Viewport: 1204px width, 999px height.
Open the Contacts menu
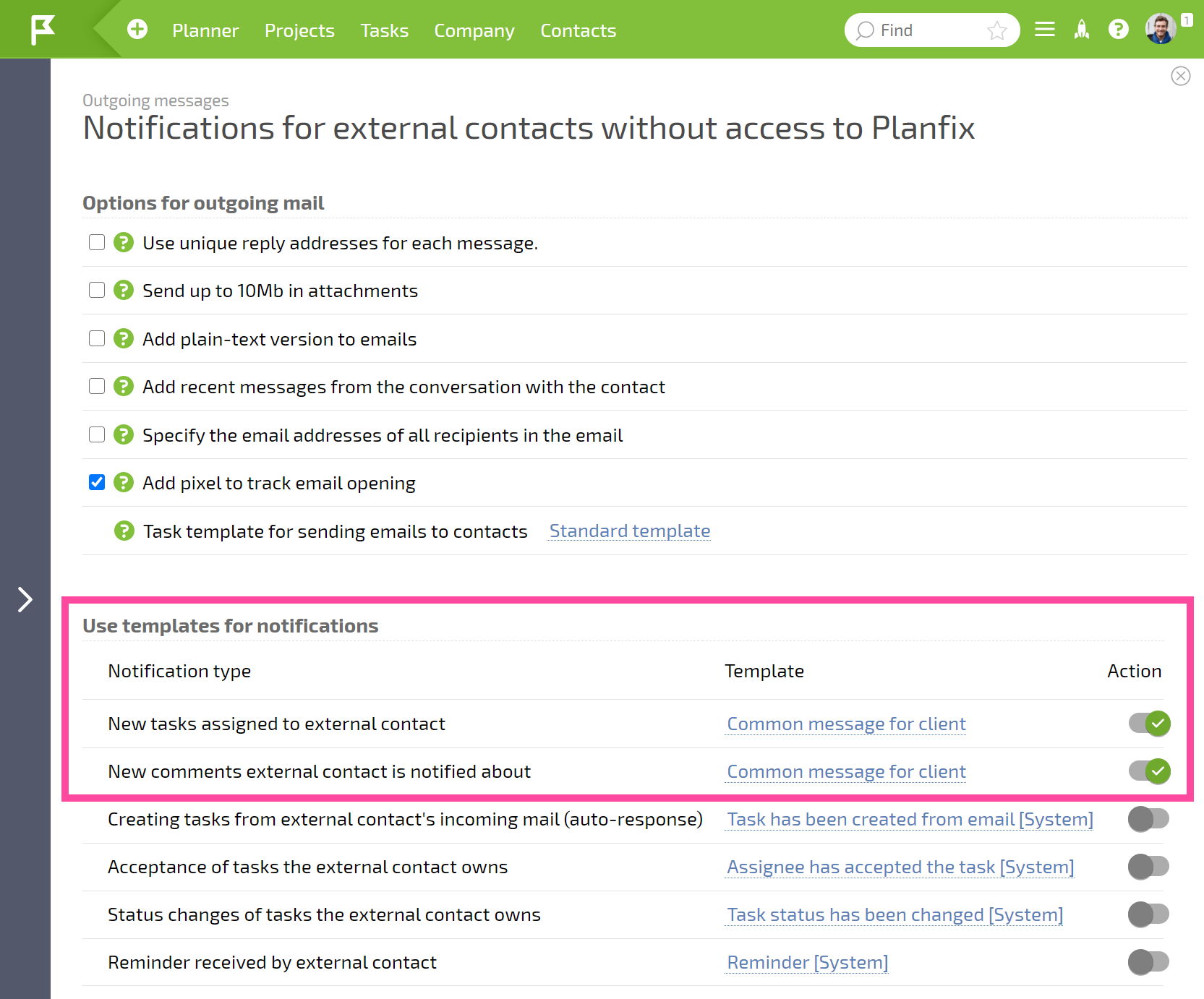click(x=578, y=30)
